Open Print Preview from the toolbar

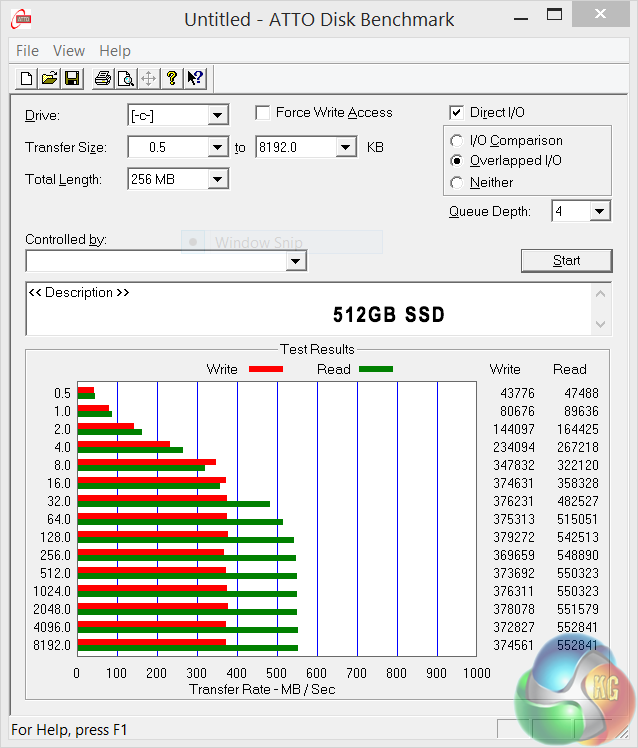(x=125, y=79)
